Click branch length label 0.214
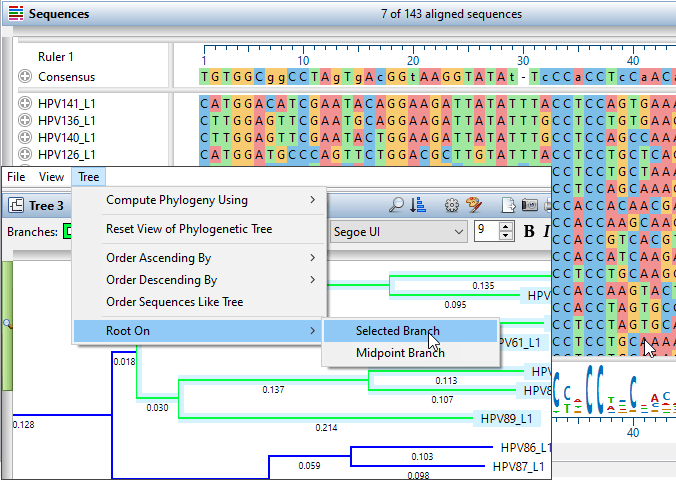 point(326,428)
